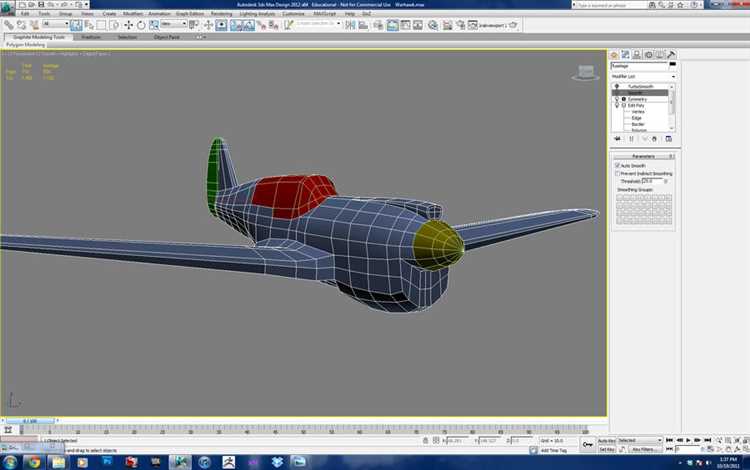Expand the Symmetry modifier sub-objects
750x470 pixels.
click(624, 99)
